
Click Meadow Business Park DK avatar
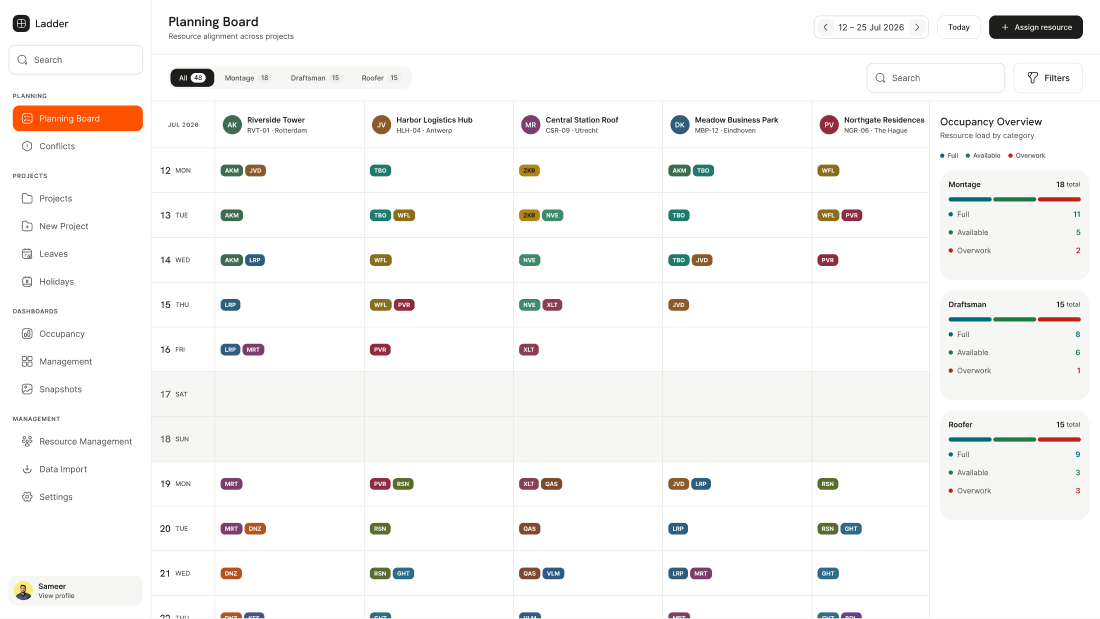tap(680, 125)
